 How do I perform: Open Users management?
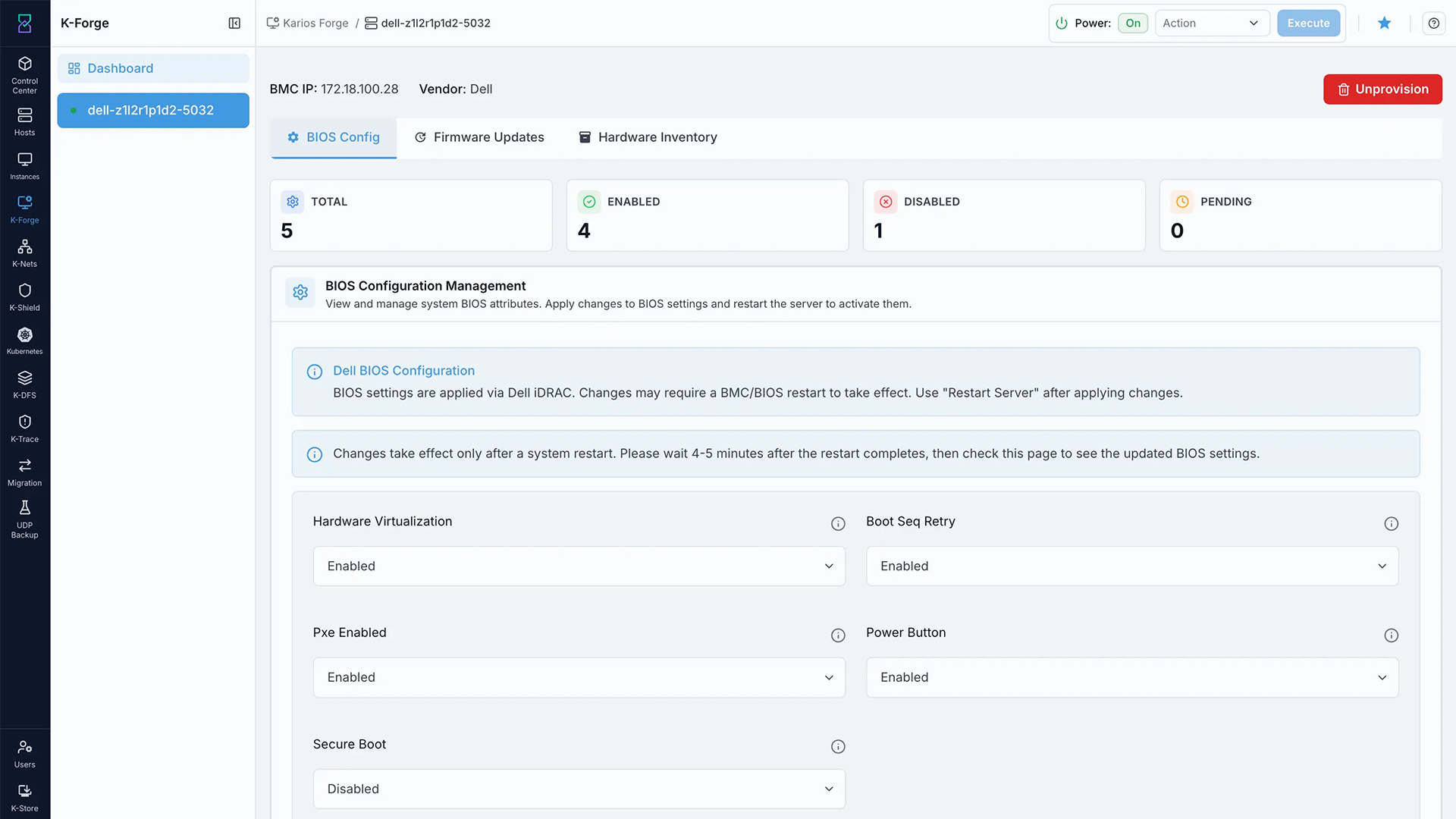[25, 755]
